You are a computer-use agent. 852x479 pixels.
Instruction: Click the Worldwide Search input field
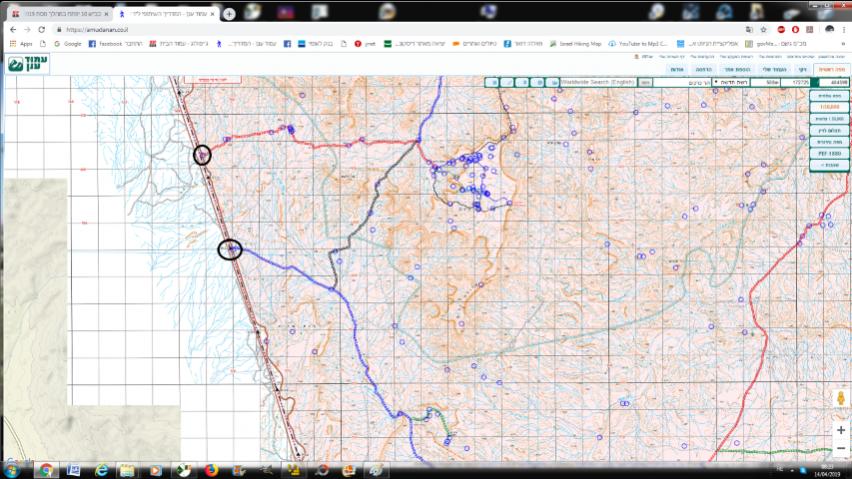(x=597, y=81)
